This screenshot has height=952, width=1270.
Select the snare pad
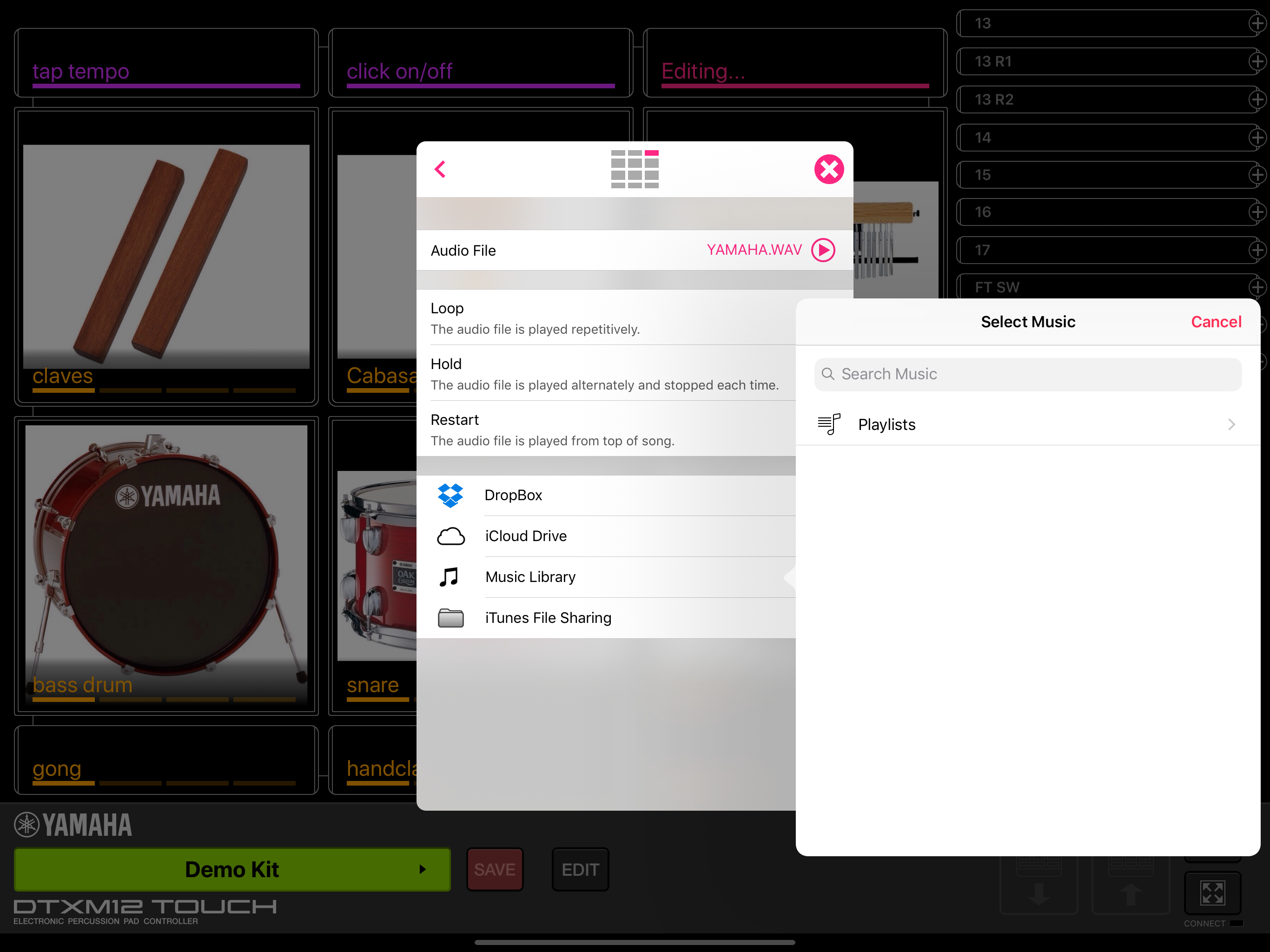coord(373,566)
